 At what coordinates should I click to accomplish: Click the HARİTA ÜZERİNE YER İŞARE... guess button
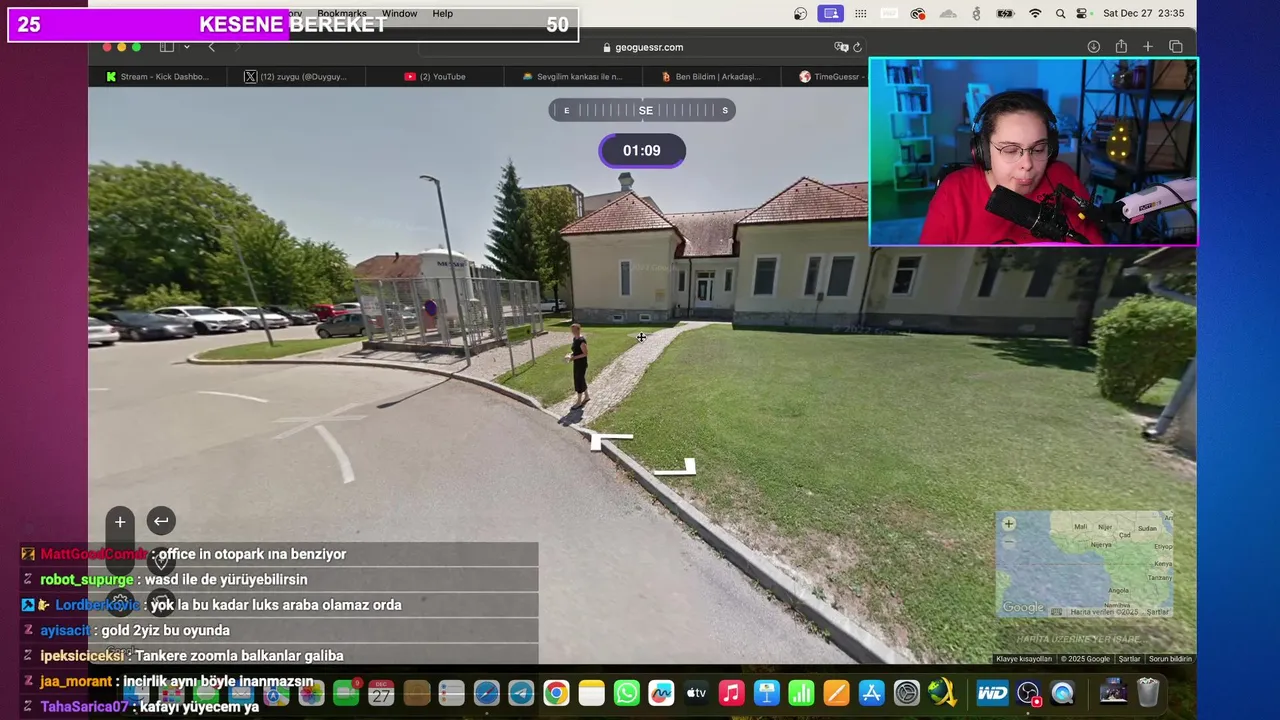tap(1084, 638)
